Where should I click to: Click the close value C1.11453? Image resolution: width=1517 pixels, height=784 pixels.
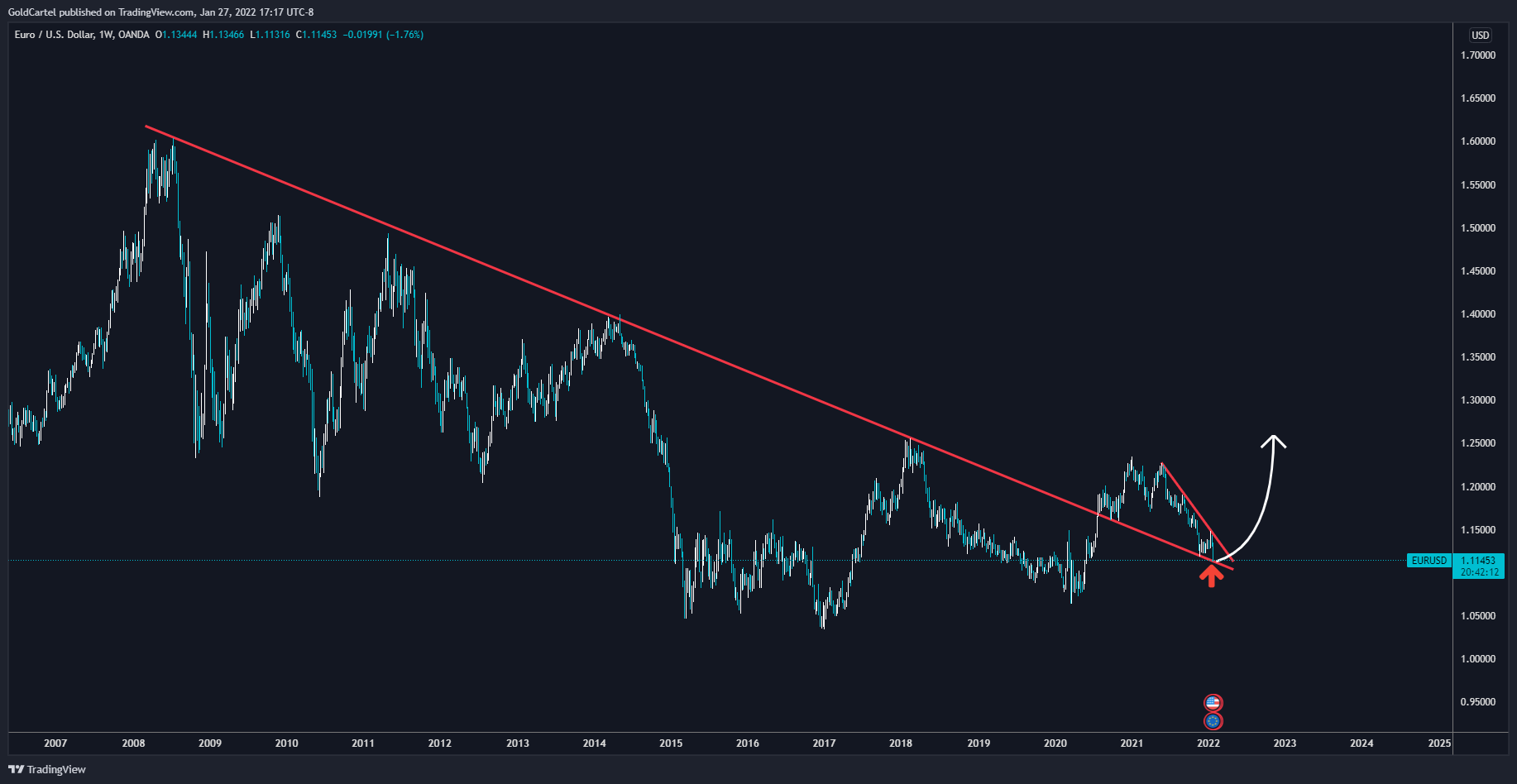pos(316,35)
